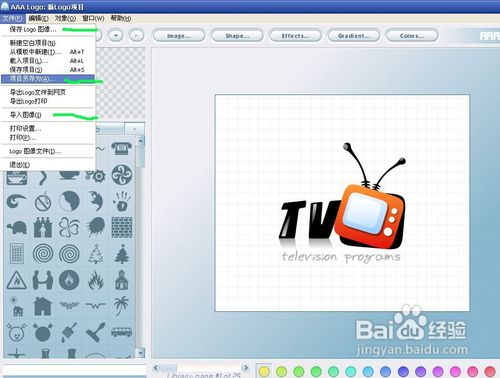Pick the yellow color swatch
This screenshot has height=378, width=500.
264,371
